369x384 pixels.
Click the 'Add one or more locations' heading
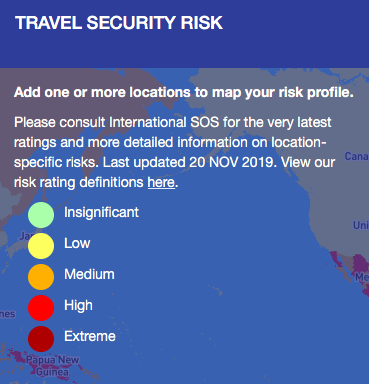point(184,92)
